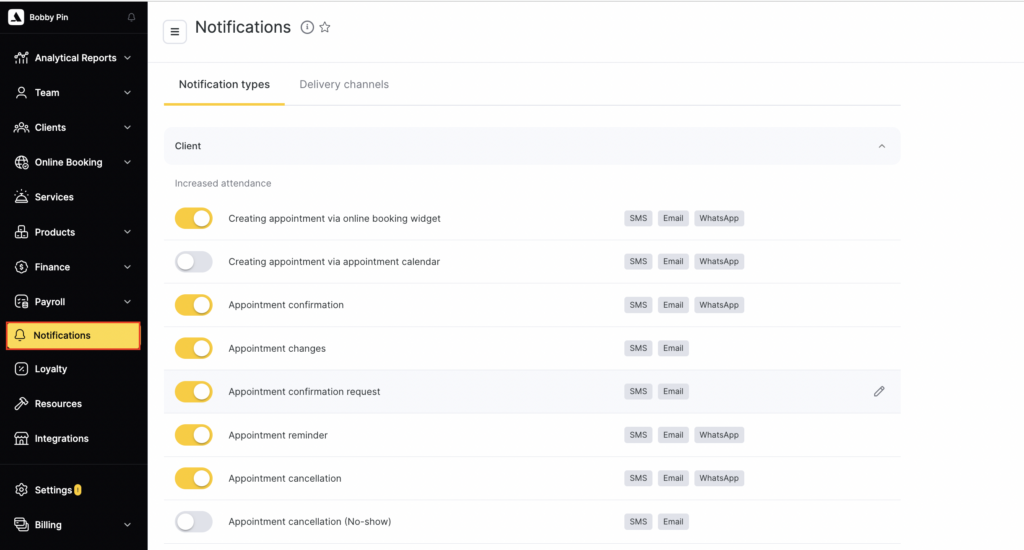The height and width of the screenshot is (550, 1024).
Task: Toggle off Appointment reminder notification
Action: 194,435
